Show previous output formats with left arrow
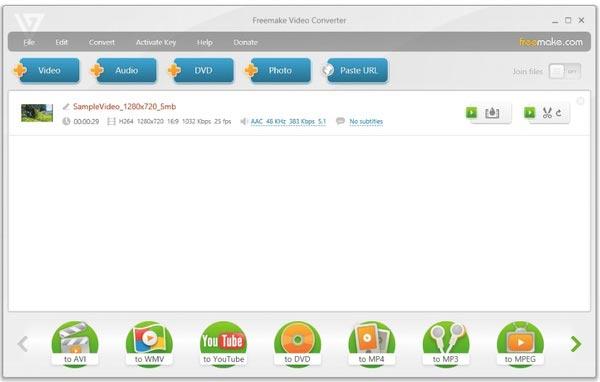This screenshot has width=600, height=382. 23,344
